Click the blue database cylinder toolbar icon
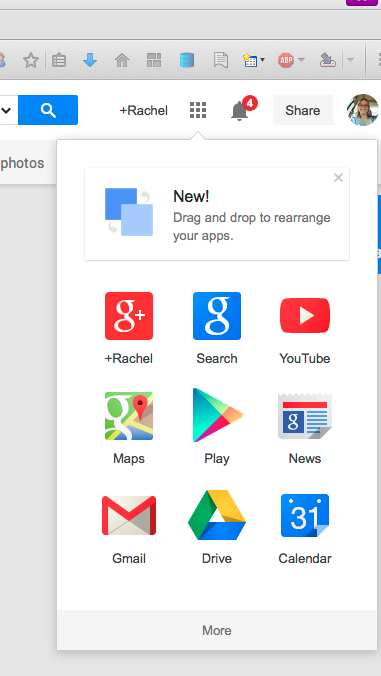 [187, 60]
